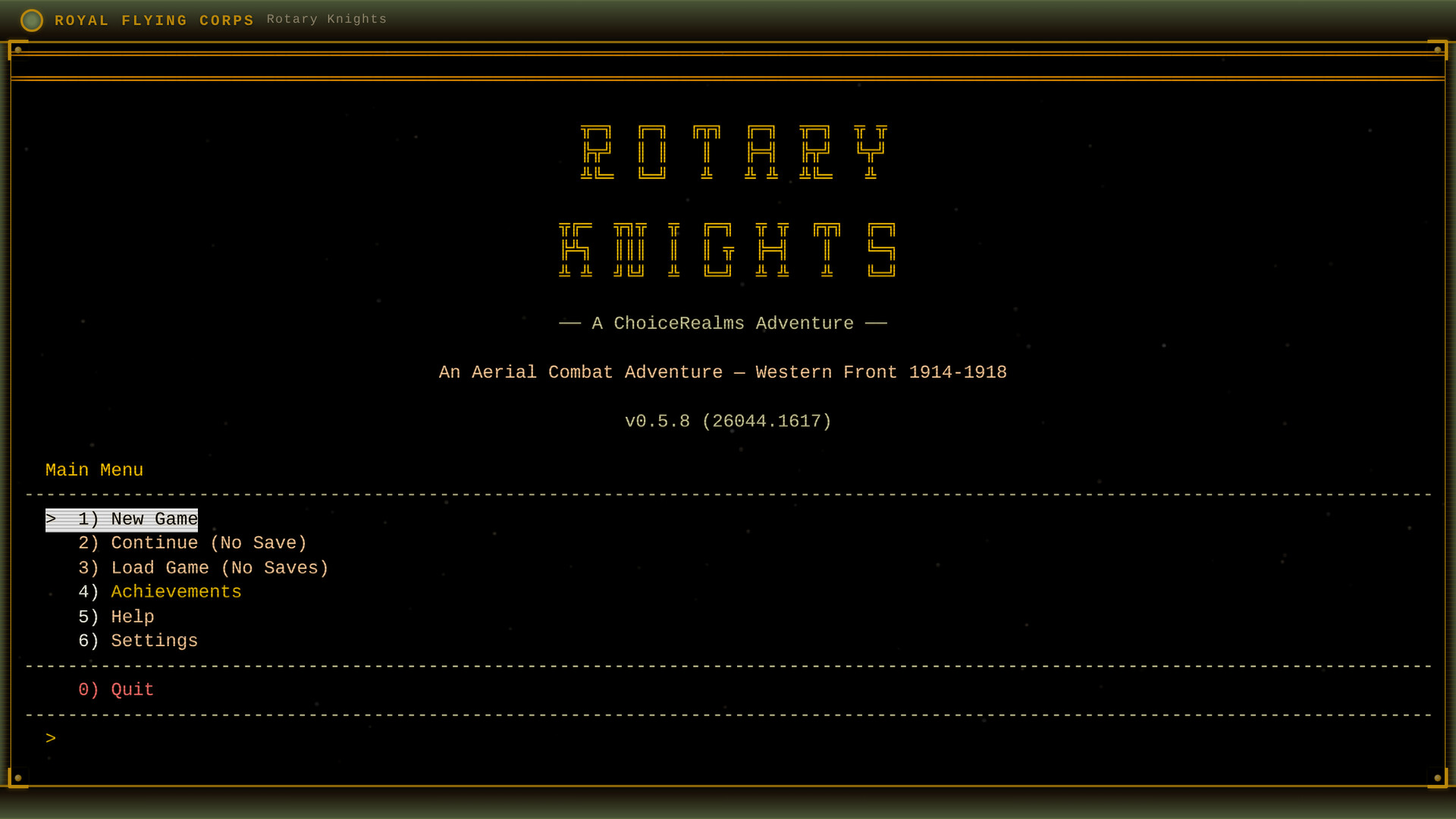Click the ChoiceRealms Adventure tagline
Screen dimensions: 1456x819
723,323
